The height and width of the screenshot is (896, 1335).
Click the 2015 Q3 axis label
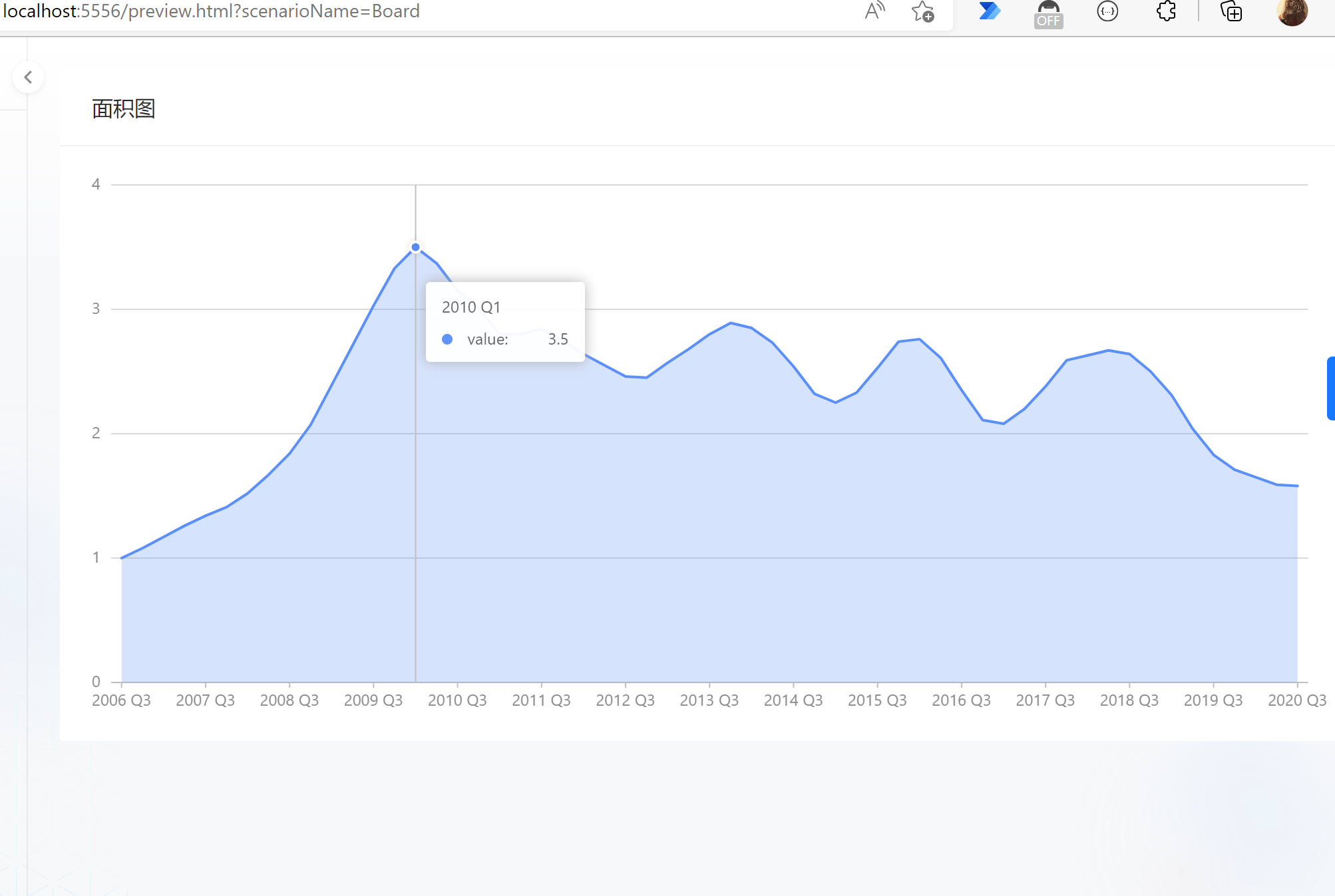[x=877, y=700]
